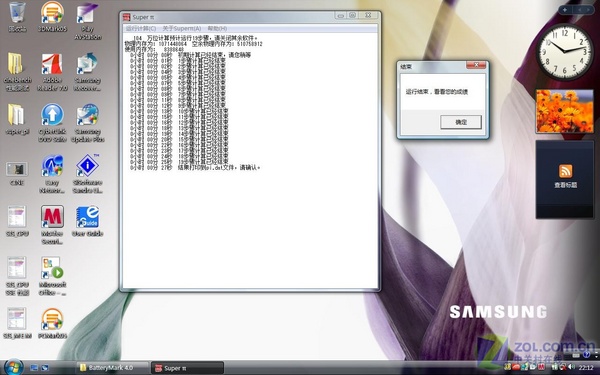Open the Windows Start orb
Screen dimensions: 600x375
[x=13, y=367]
